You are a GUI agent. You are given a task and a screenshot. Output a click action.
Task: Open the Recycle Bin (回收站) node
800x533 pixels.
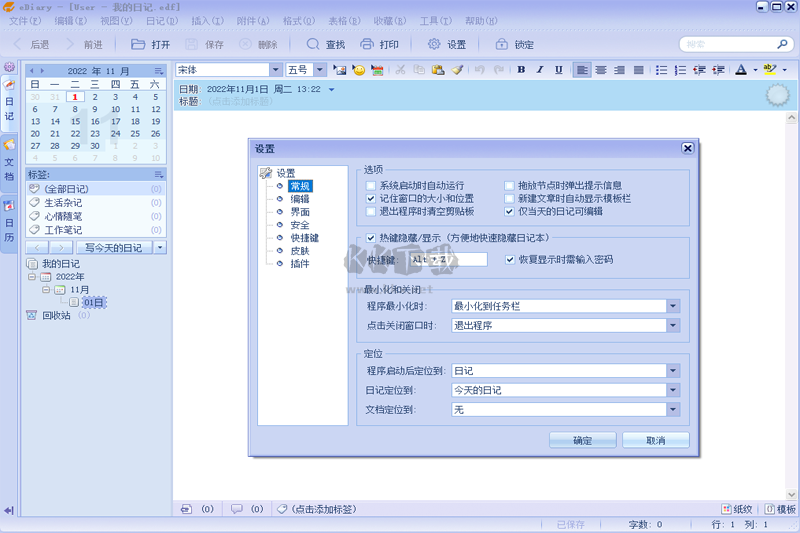[x=56, y=315]
